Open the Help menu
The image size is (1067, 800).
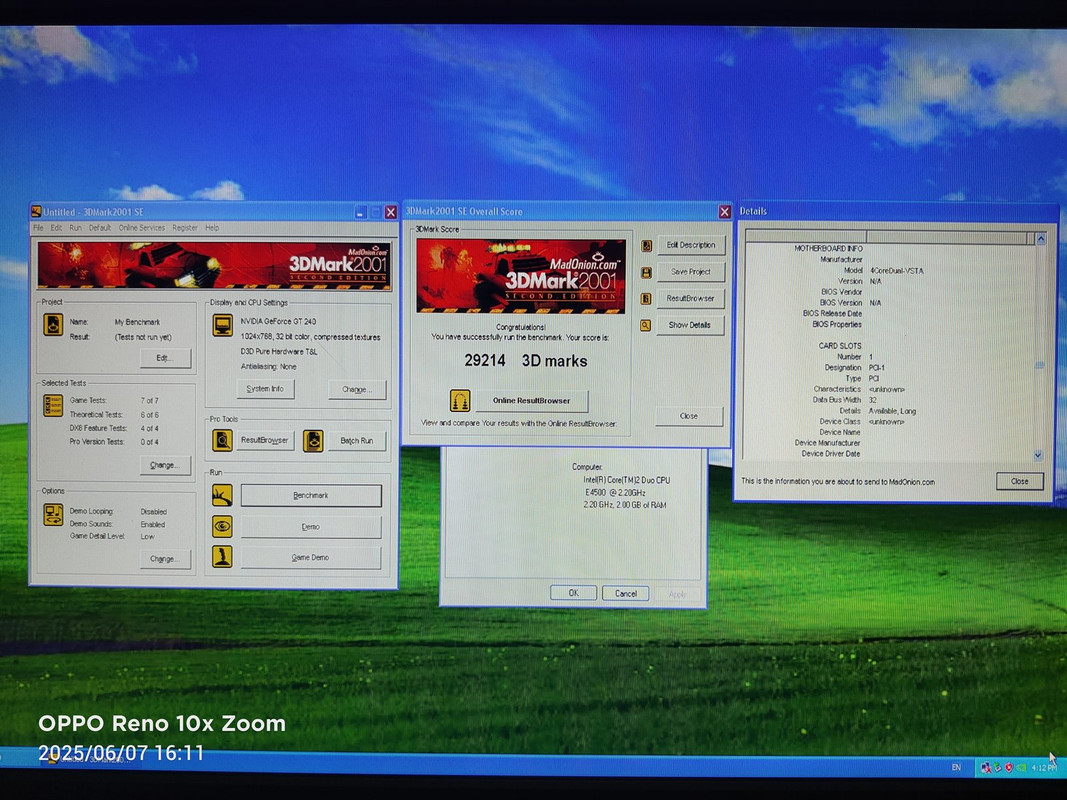212,228
